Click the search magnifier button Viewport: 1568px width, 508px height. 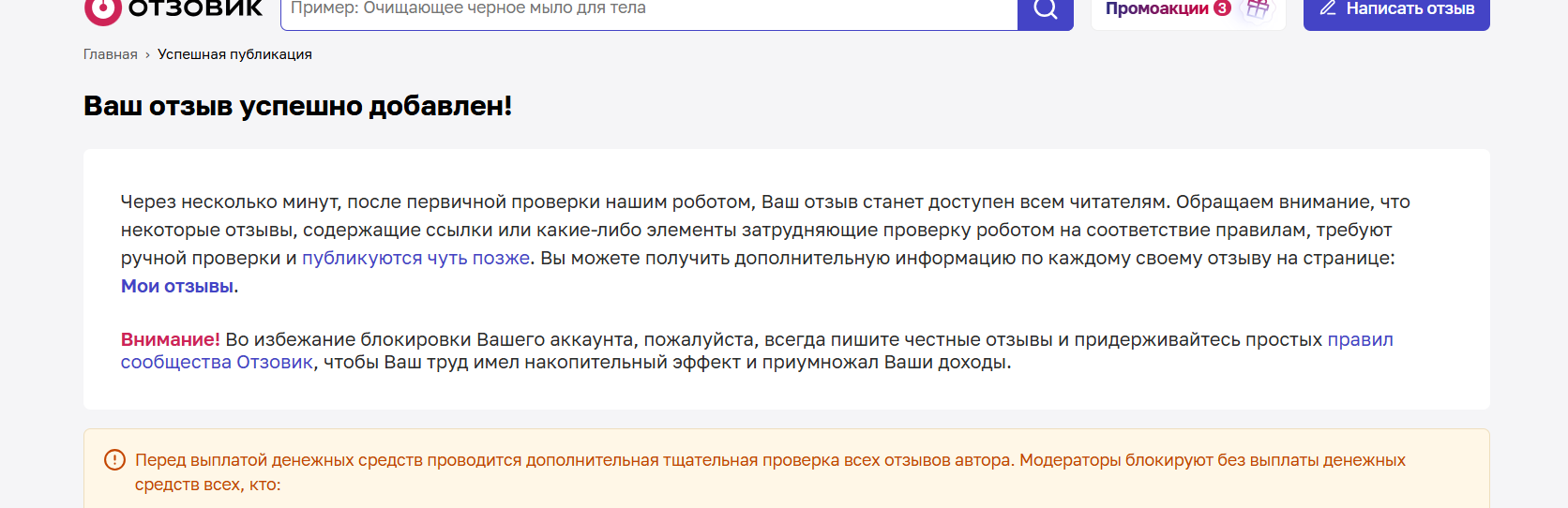coord(1046,11)
